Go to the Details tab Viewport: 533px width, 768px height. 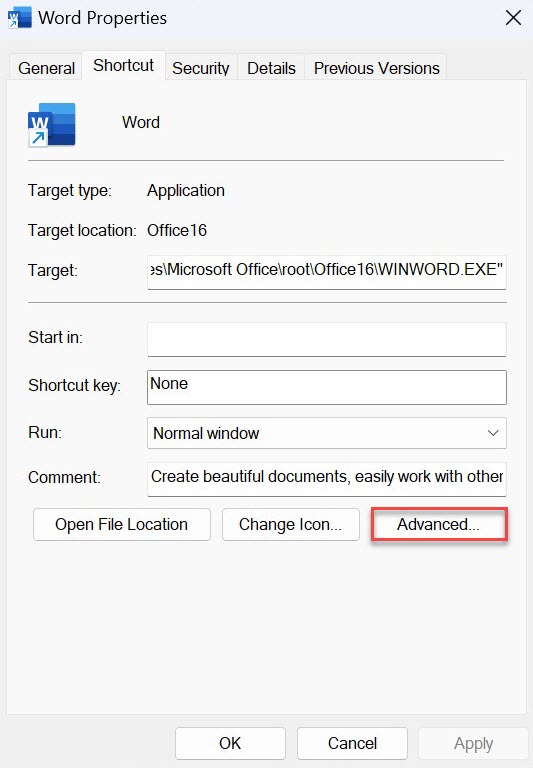tap(271, 68)
